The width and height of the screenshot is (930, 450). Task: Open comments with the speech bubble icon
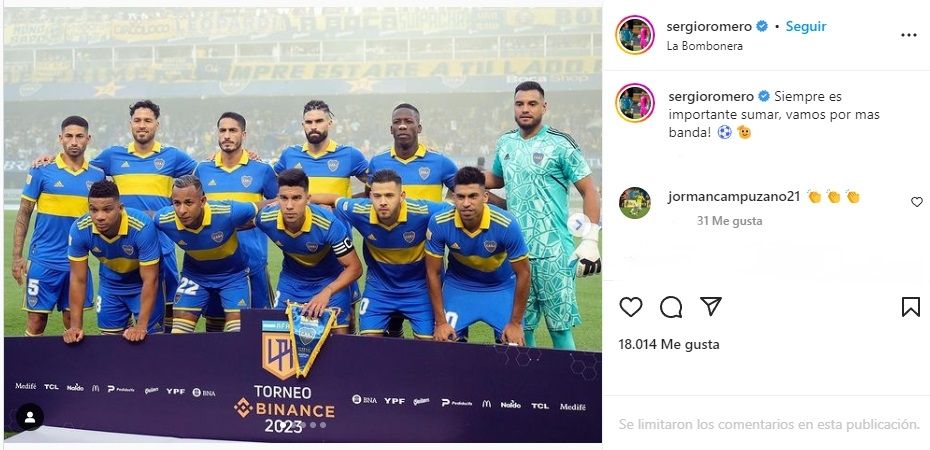(671, 307)
